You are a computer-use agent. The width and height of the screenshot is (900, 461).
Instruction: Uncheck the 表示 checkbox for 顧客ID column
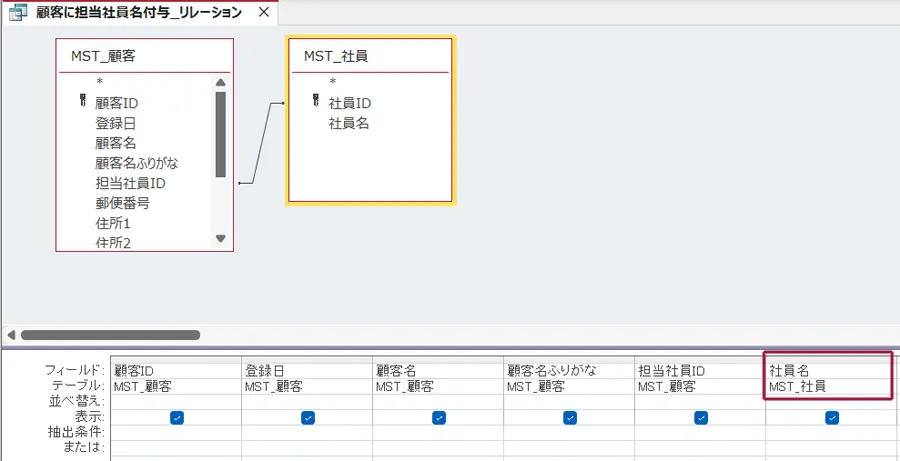[x=176, y=417]
